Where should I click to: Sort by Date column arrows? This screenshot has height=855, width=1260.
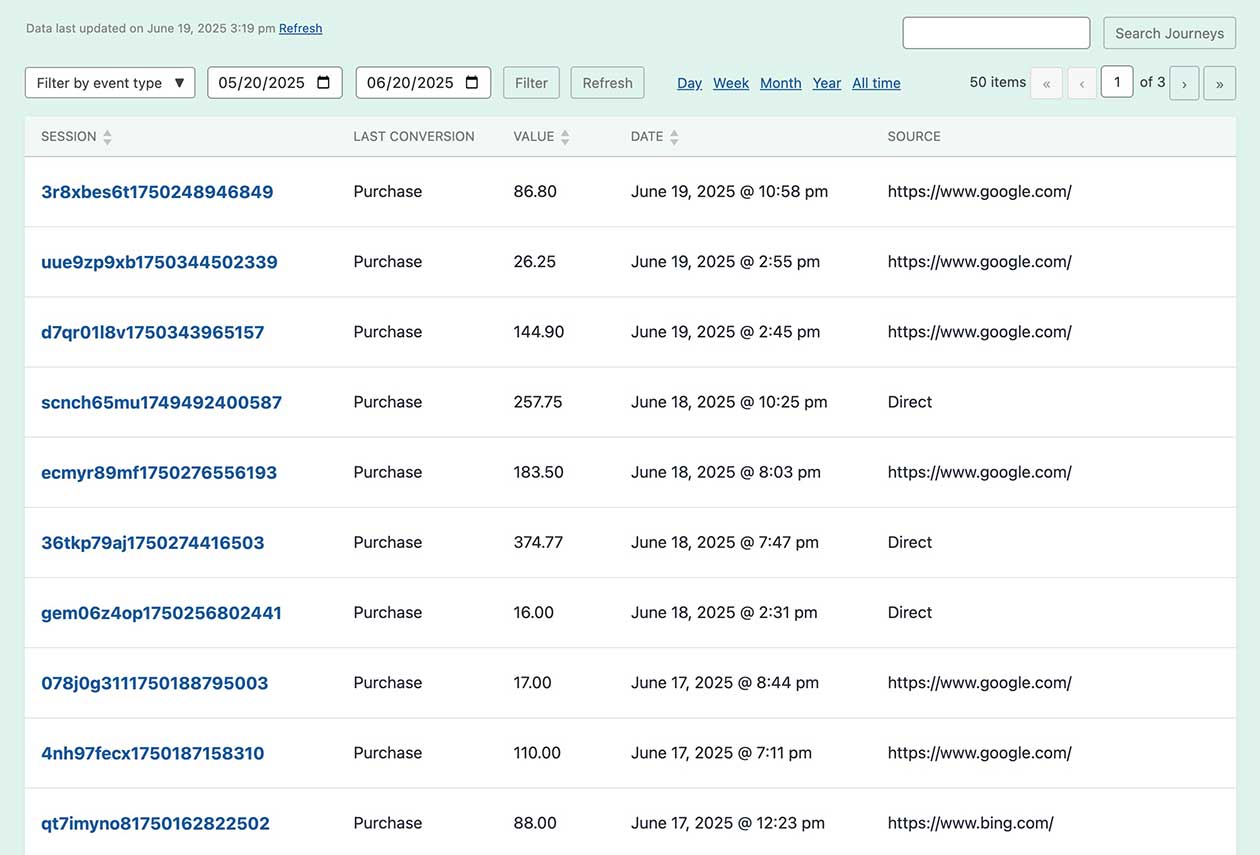click(674, 137)
